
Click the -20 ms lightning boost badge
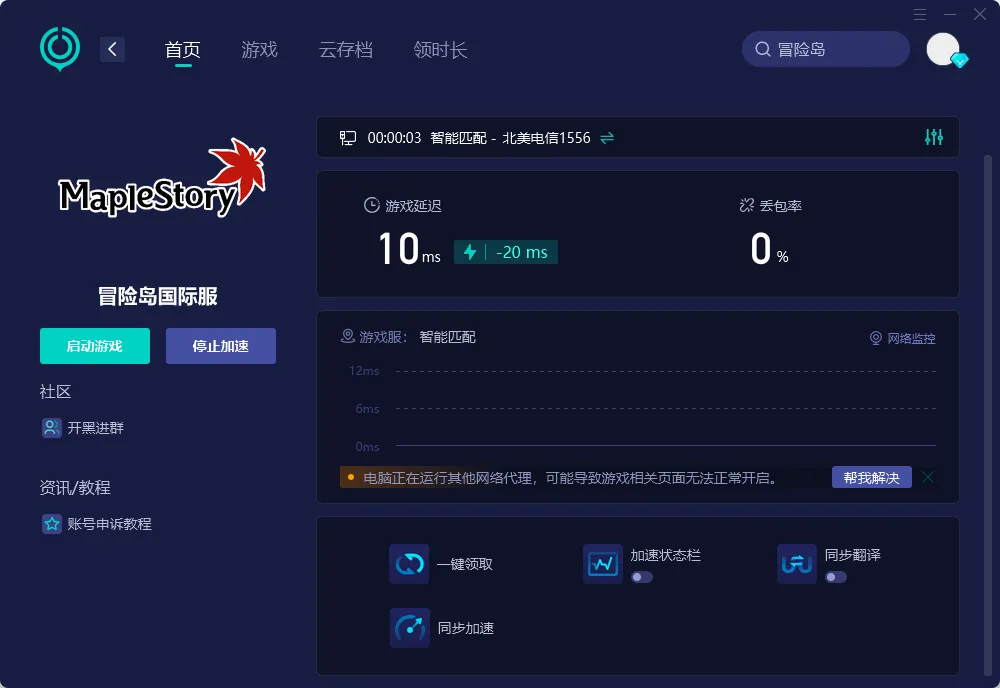pyautogui.click(x=506, y=252)
